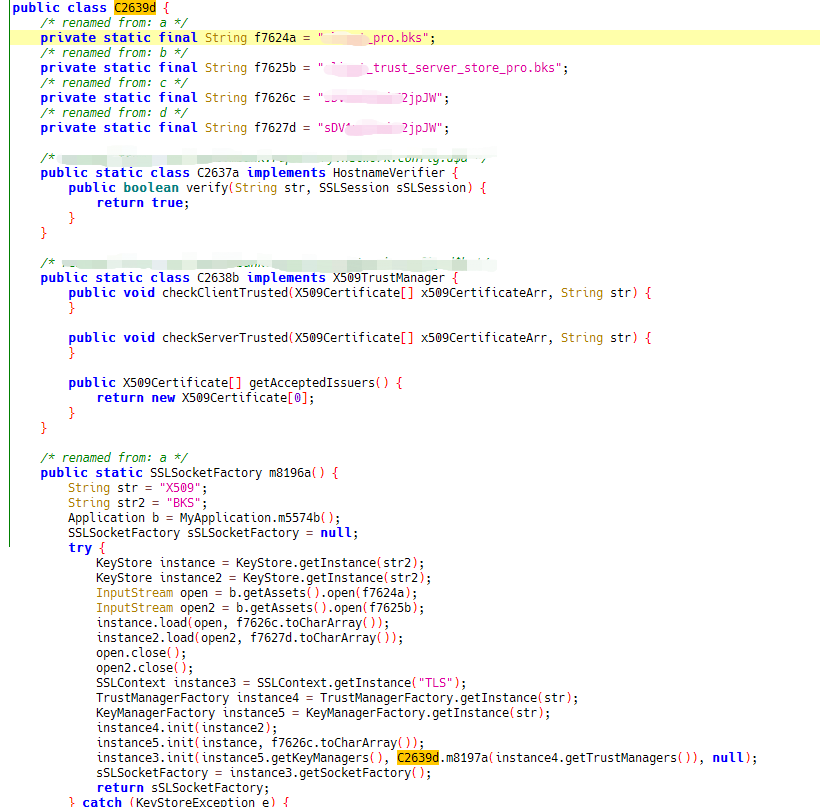Click the 'instance.load(open' statement
The width and height of the screenshot is (820, 807).
click(243, 623)
